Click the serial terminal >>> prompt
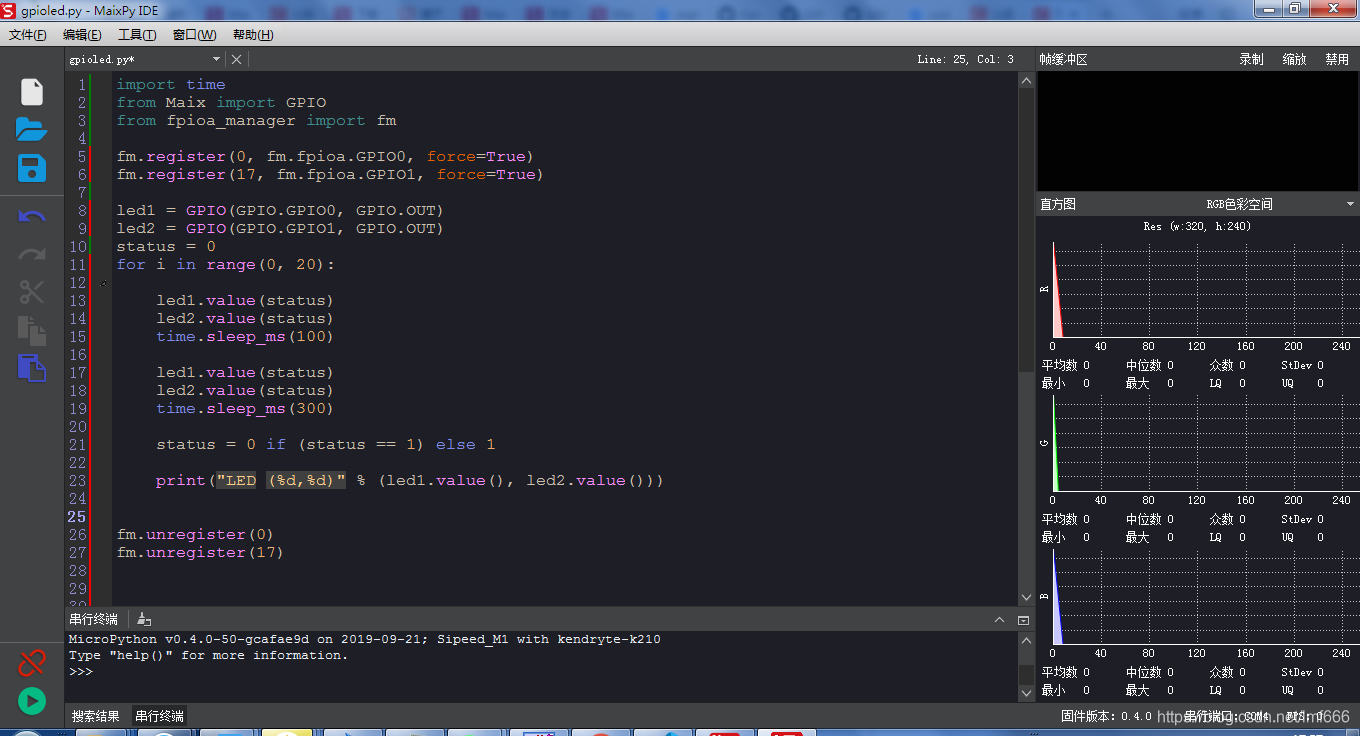1360x736 pixels. coord(81,671)
